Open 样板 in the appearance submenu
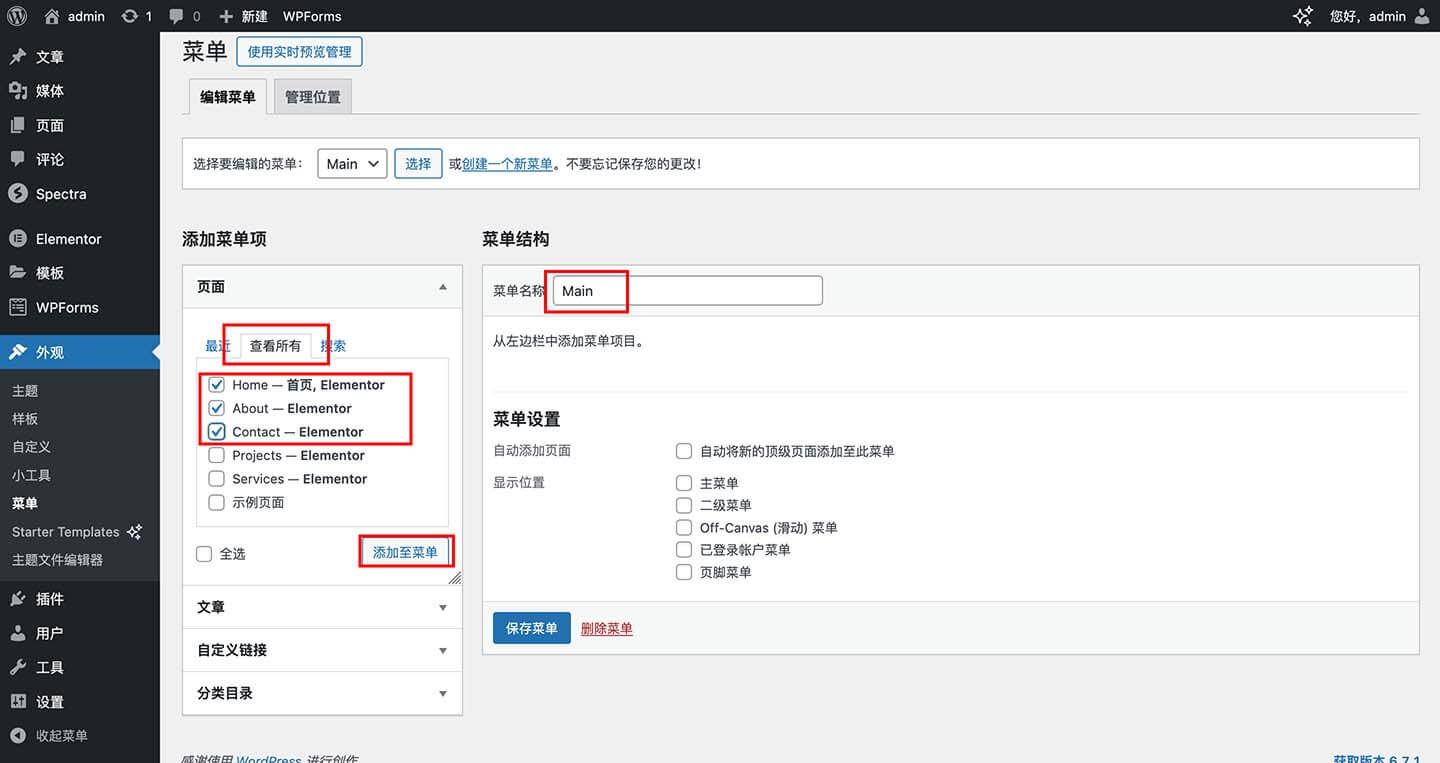Screen dimensions: 1440x763 [25, 419]
